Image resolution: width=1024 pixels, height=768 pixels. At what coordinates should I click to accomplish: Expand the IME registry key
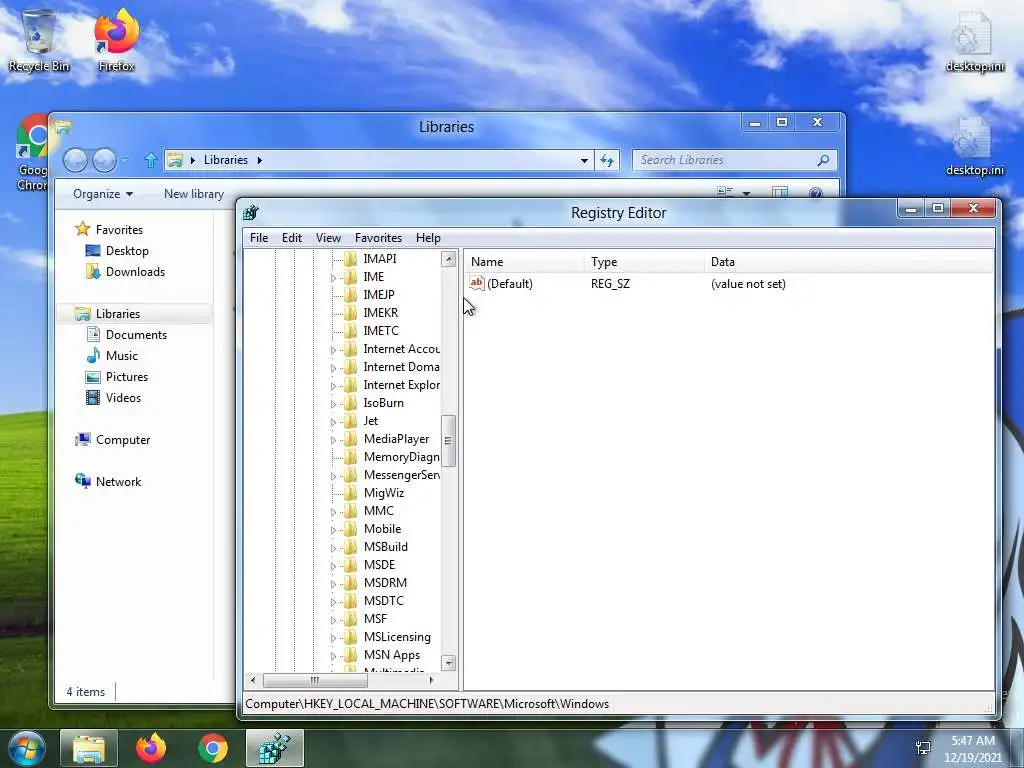[x=333, y=278]
